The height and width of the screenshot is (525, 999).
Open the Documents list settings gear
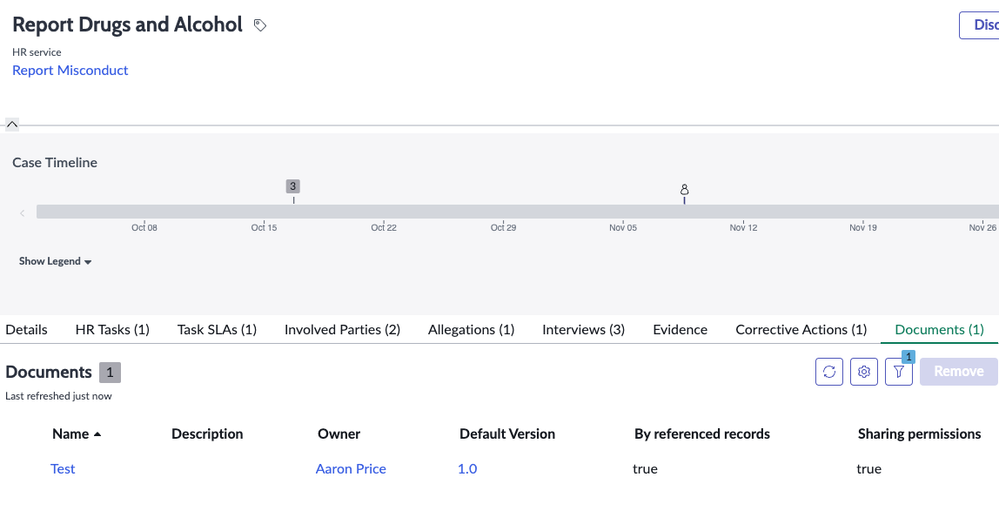pos(864,371)
